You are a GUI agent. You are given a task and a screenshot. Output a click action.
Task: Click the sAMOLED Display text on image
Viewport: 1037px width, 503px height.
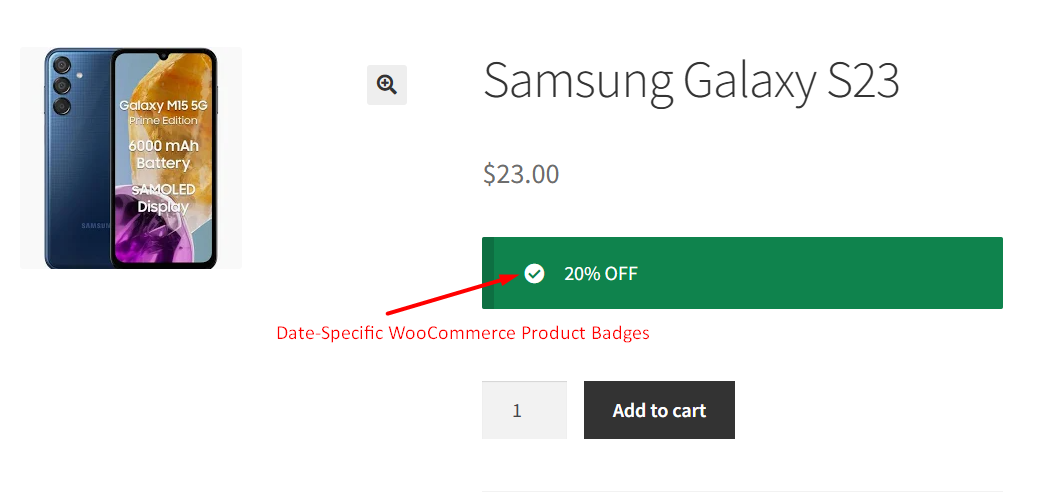click(163, 198)
